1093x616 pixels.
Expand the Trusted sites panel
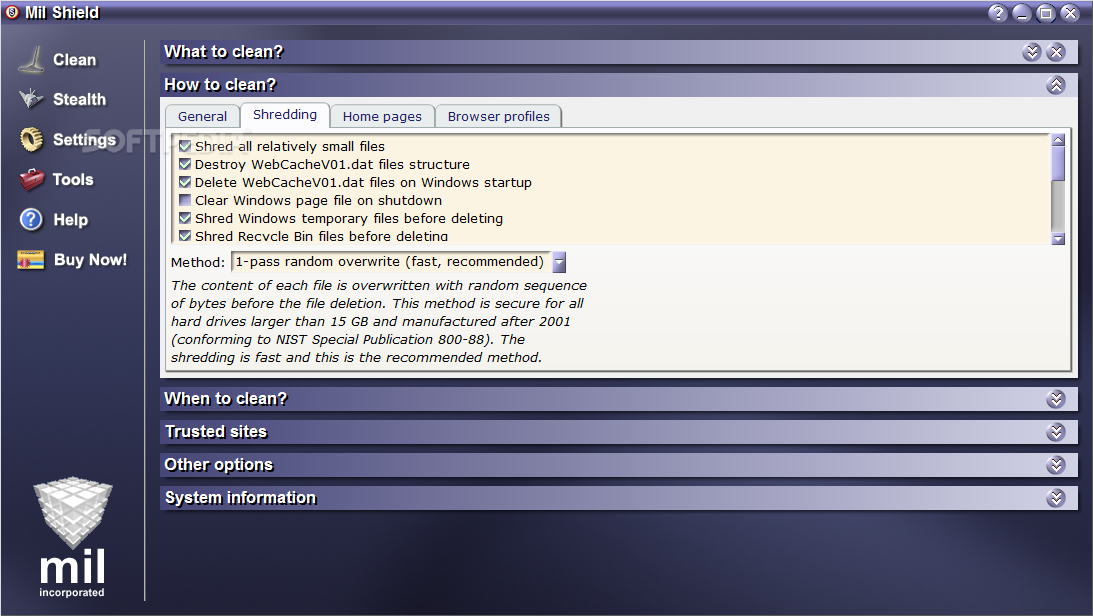point(1056,432)
